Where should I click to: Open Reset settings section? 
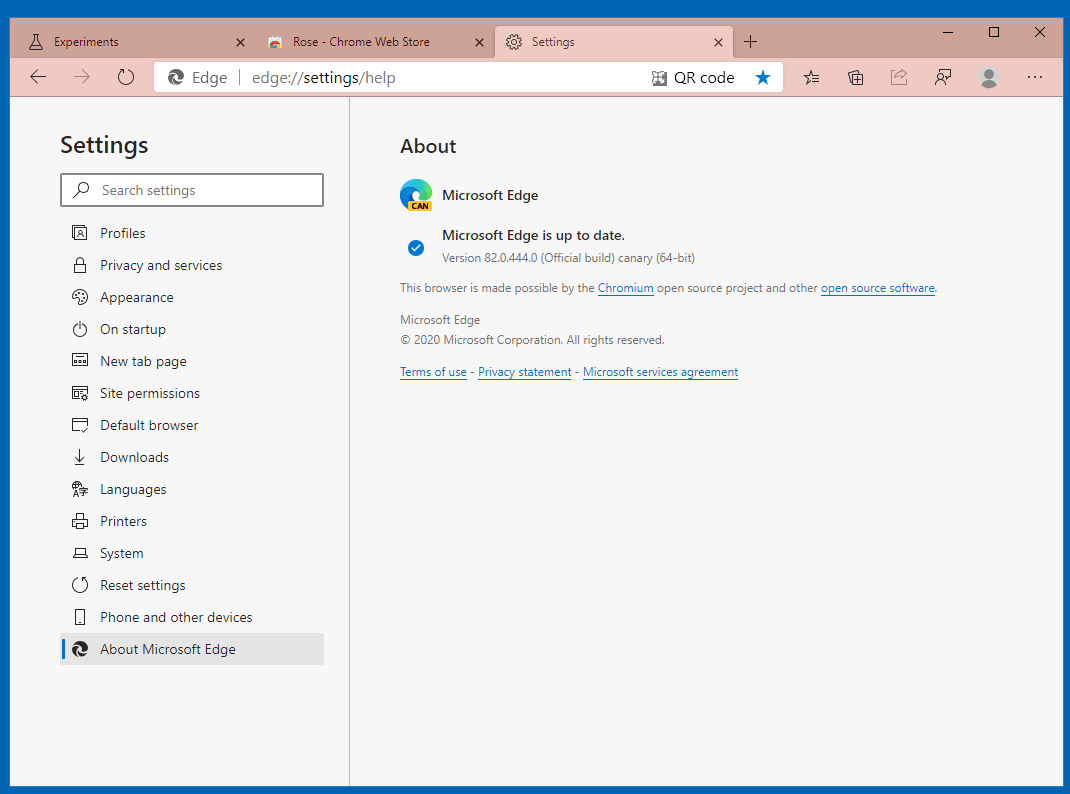point(192,585)
